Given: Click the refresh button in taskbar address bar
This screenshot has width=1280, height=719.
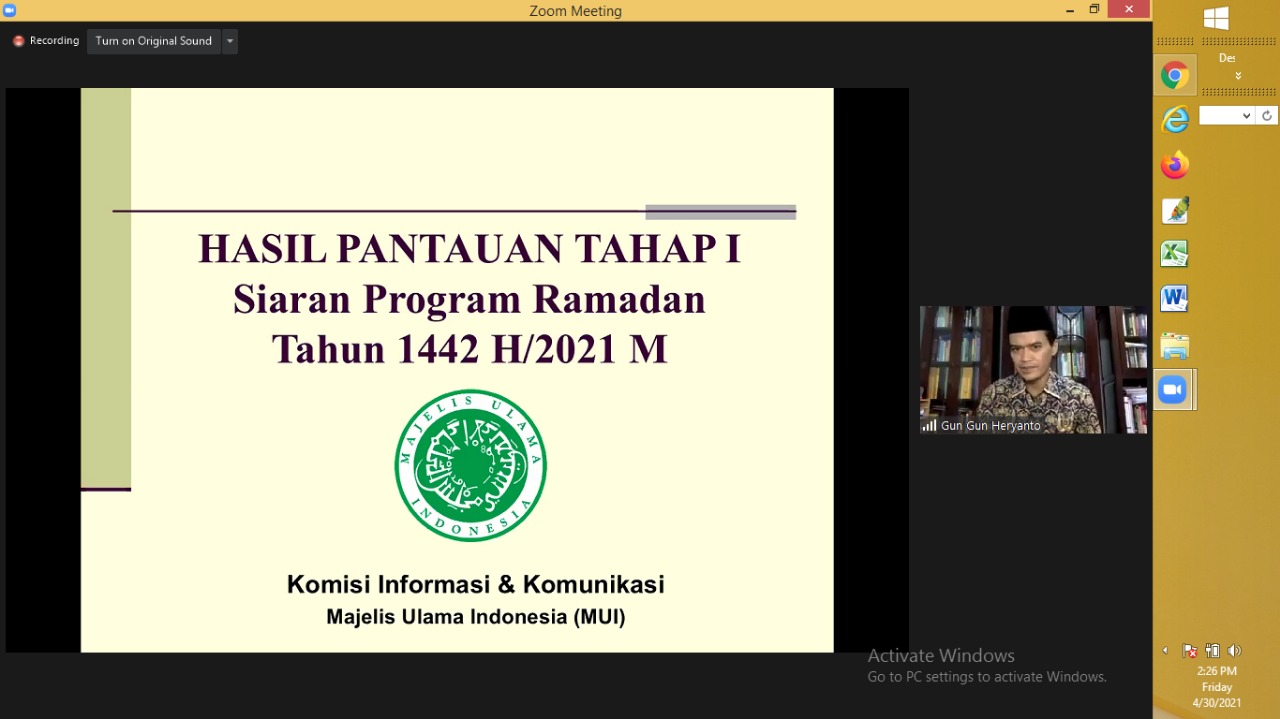Looking at the screenshot, I should point(1266,116).
